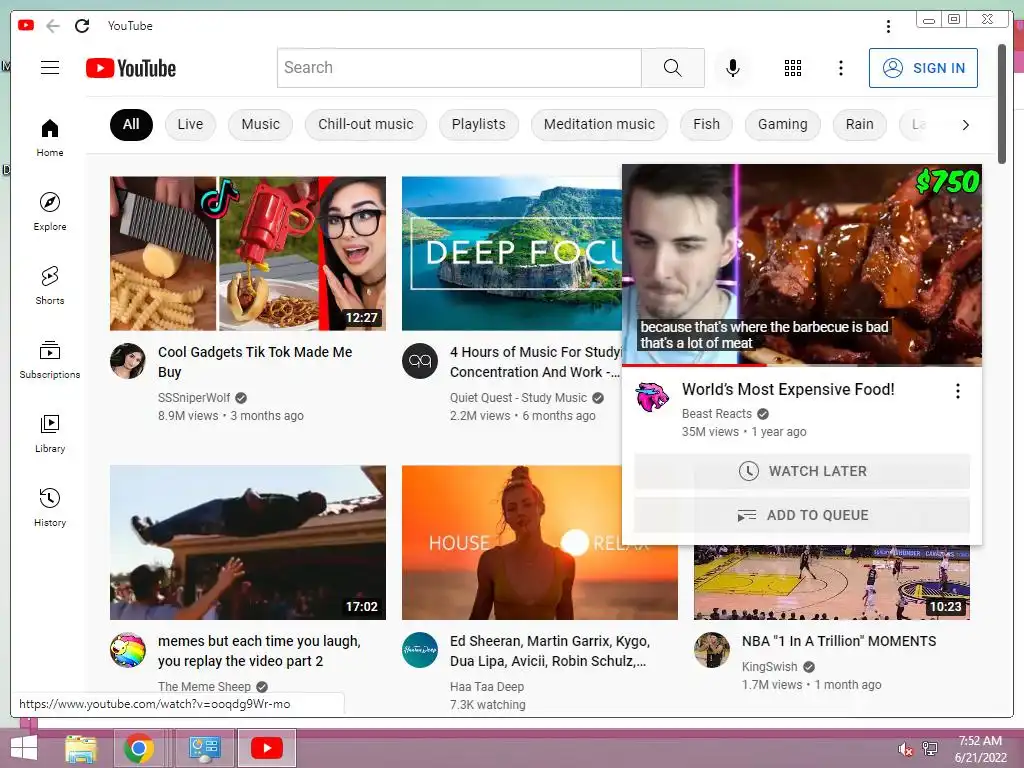
Task: Click the YouTube favicon in title bar
Action: pos(26,25)
